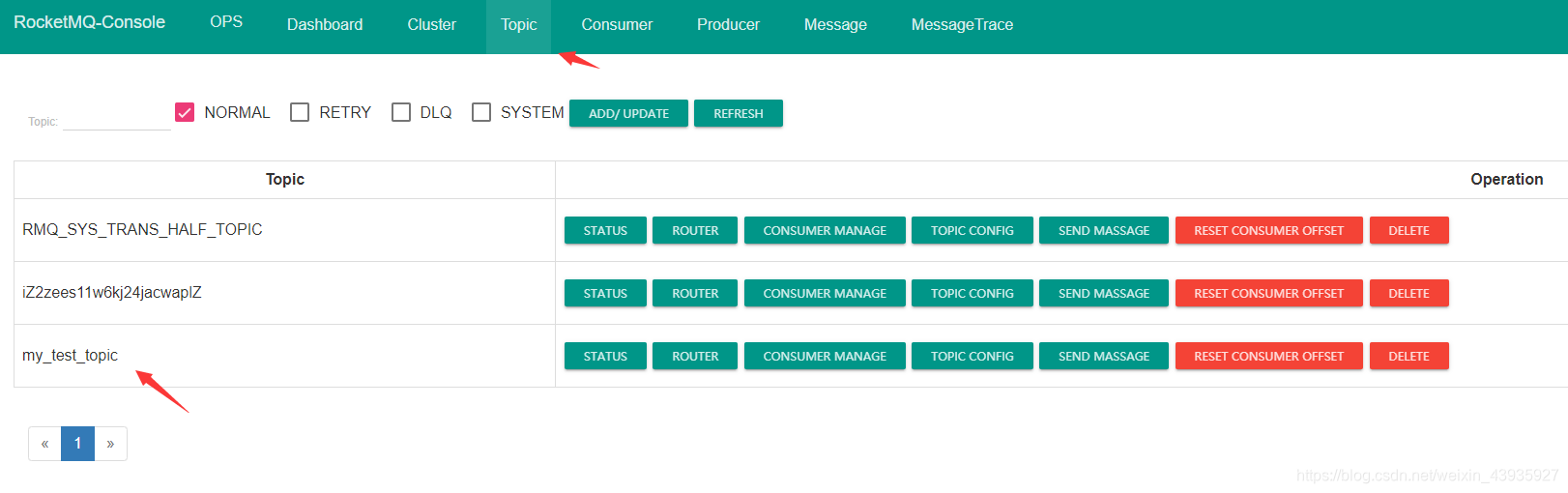Reset consumer offset for my_test_topic
Viewport: 1568px width, 493px height.
pos(1269,356)
